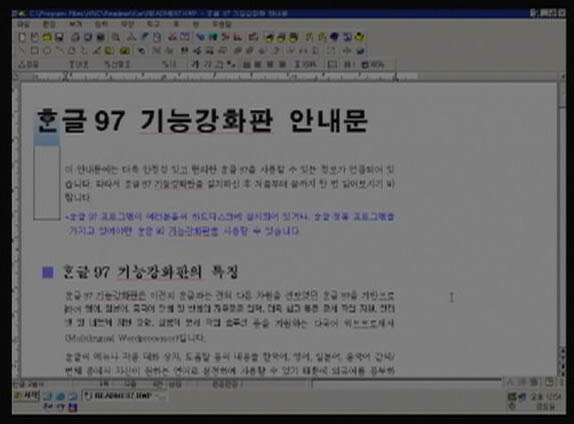Open the 편집 (Edit) menu
The image size is (574, 424).
click(49, 25)
